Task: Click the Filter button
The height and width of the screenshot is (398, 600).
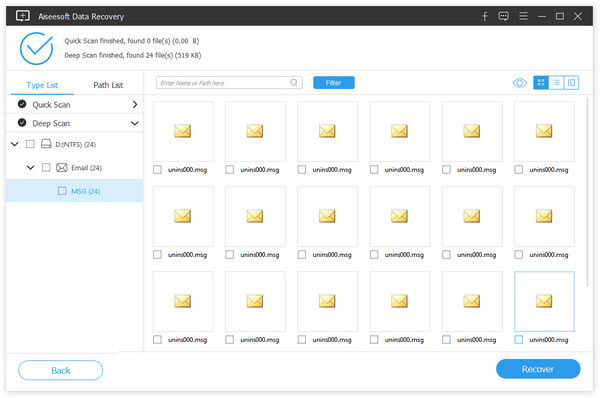Action: click(334, 83)
